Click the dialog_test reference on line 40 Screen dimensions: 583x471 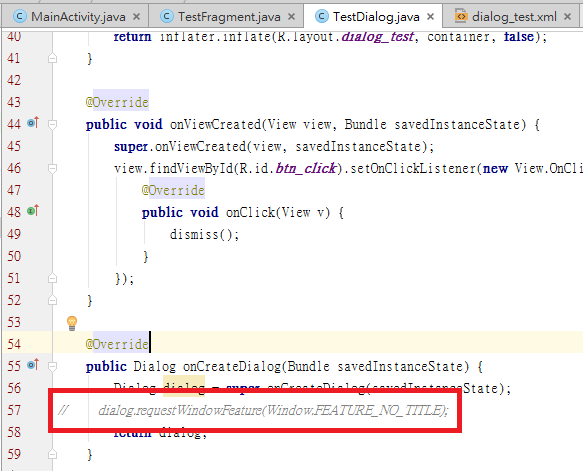(377, 36)
